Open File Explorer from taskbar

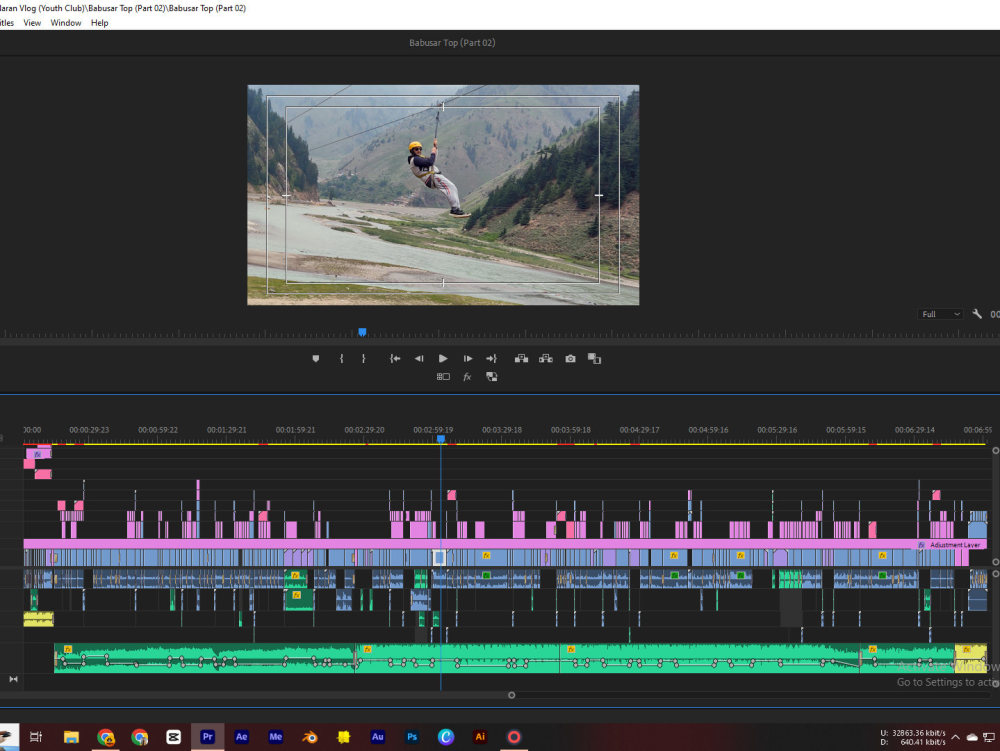coord(71,737)
